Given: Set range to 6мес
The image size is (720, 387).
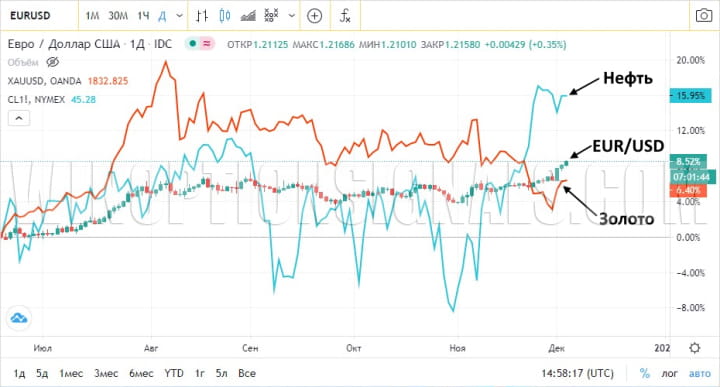Looking at the screenshot, I should pyautogui.click(x=141, y=373).
